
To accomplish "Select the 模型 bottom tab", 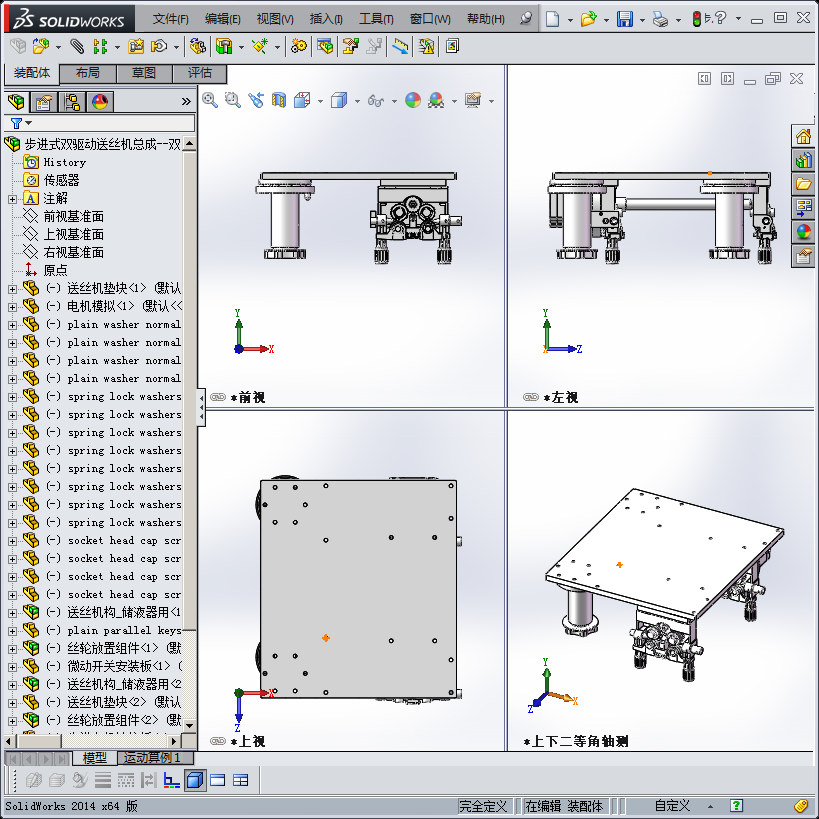I will point(95,757).
